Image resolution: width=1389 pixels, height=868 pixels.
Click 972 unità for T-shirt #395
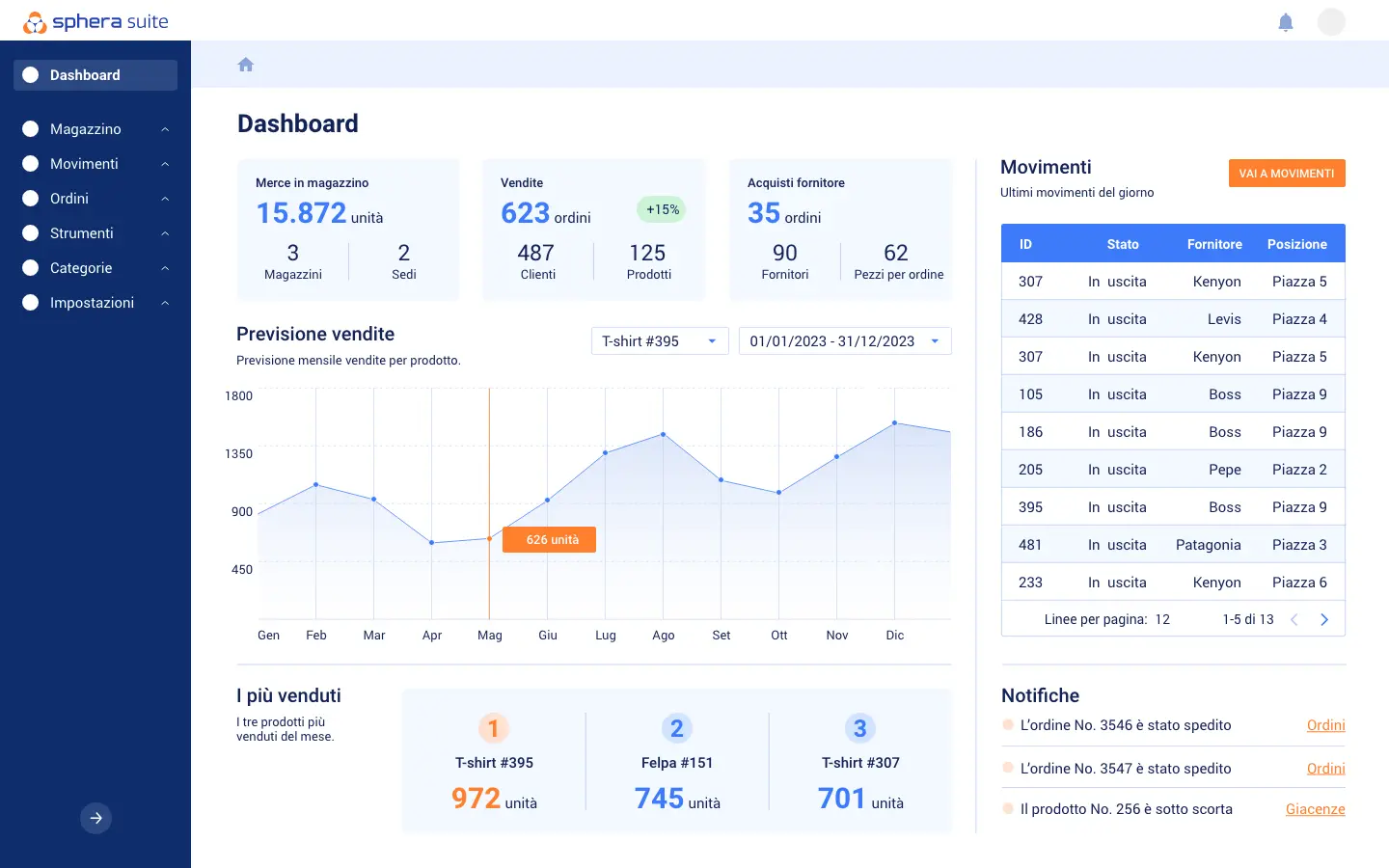pos(494,799)
